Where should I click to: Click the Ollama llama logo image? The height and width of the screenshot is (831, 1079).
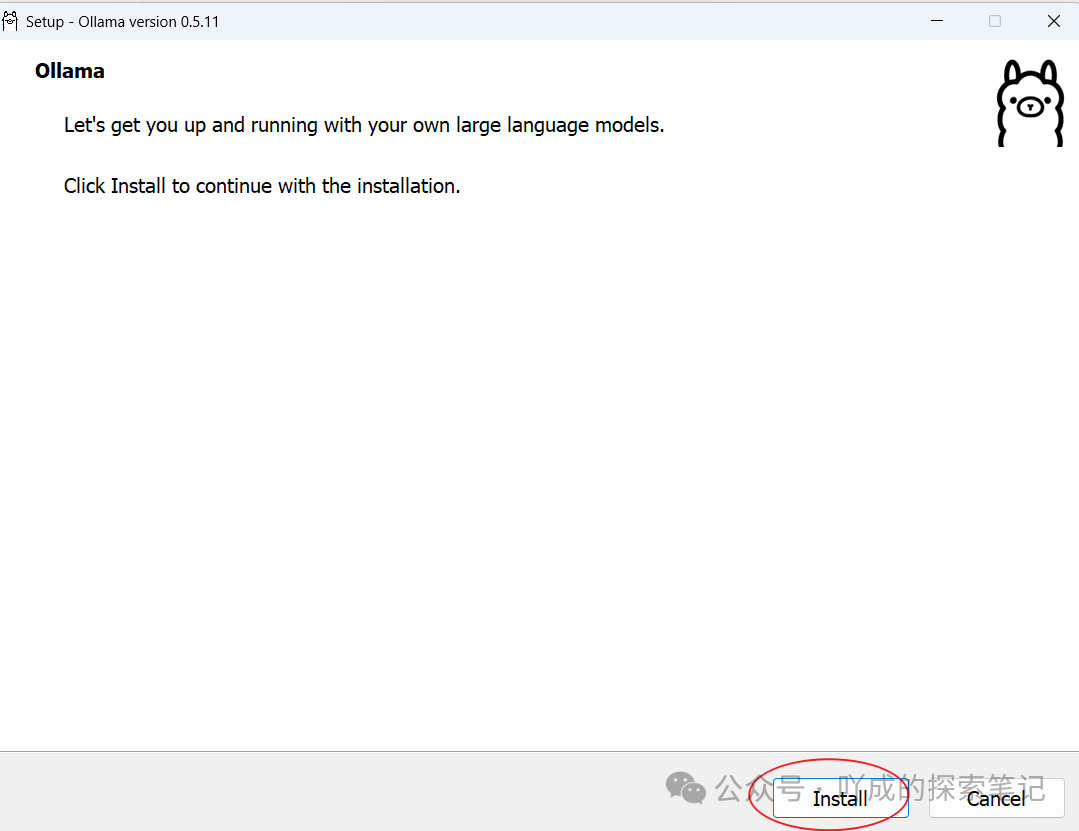pyautogui.click(x=1030, y=103)
